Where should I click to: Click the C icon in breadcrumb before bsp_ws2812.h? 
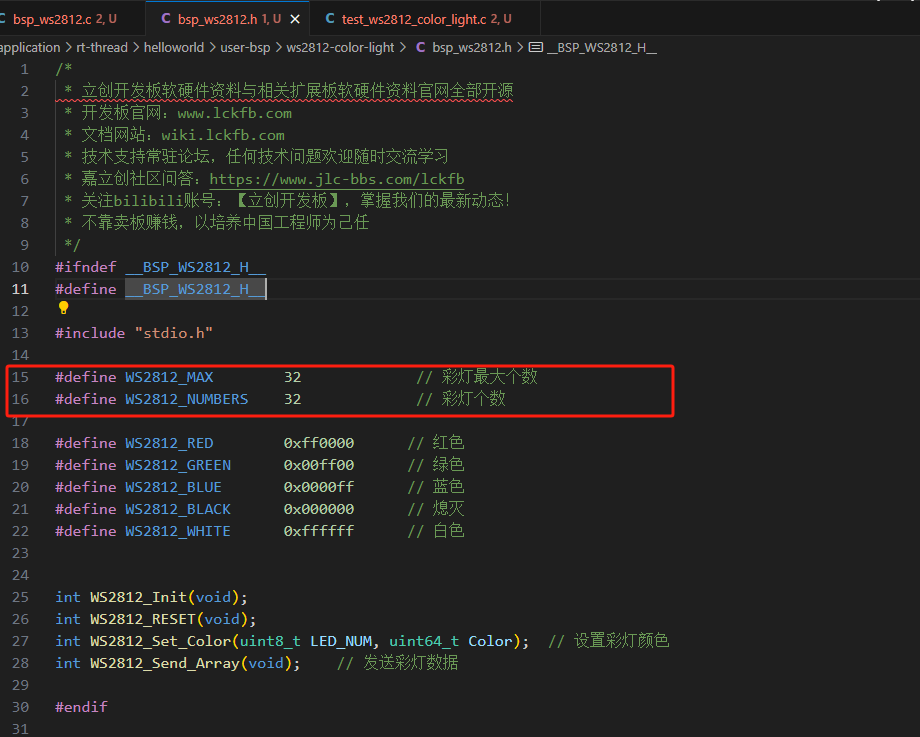point(420,47)
